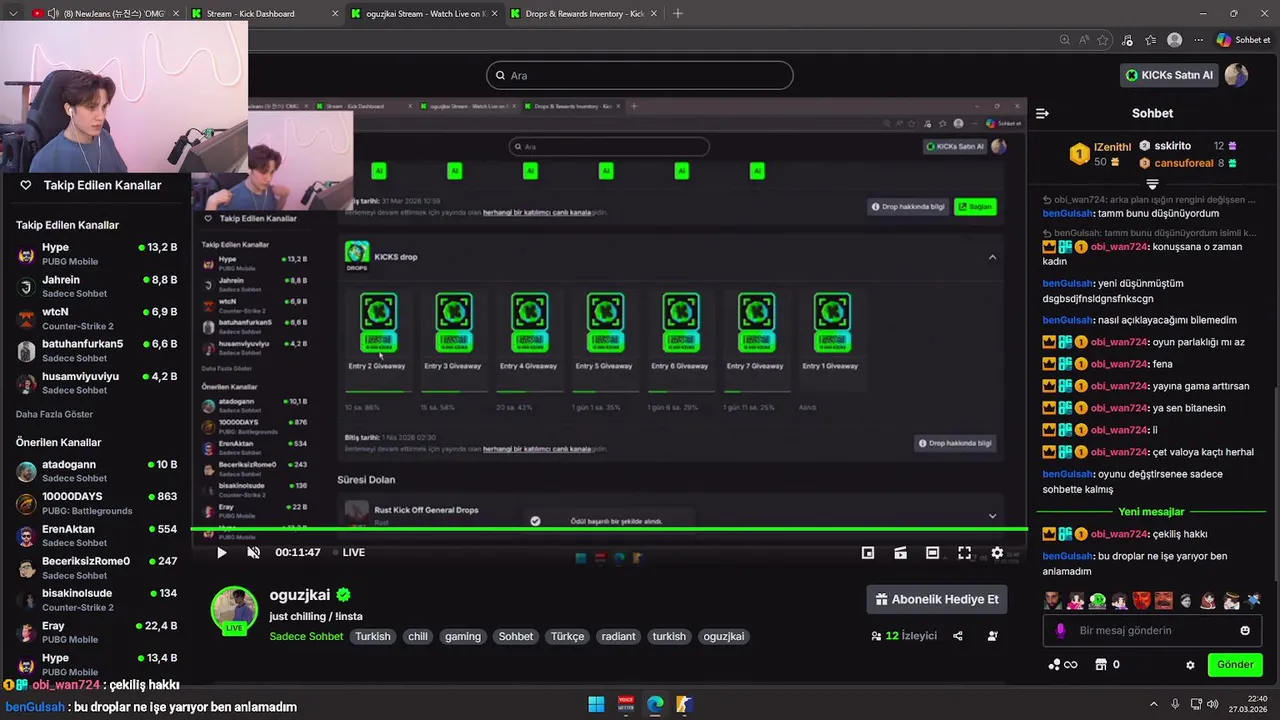Open Microsoft Edge on taskbar
1280x720 pixels.
655,704
